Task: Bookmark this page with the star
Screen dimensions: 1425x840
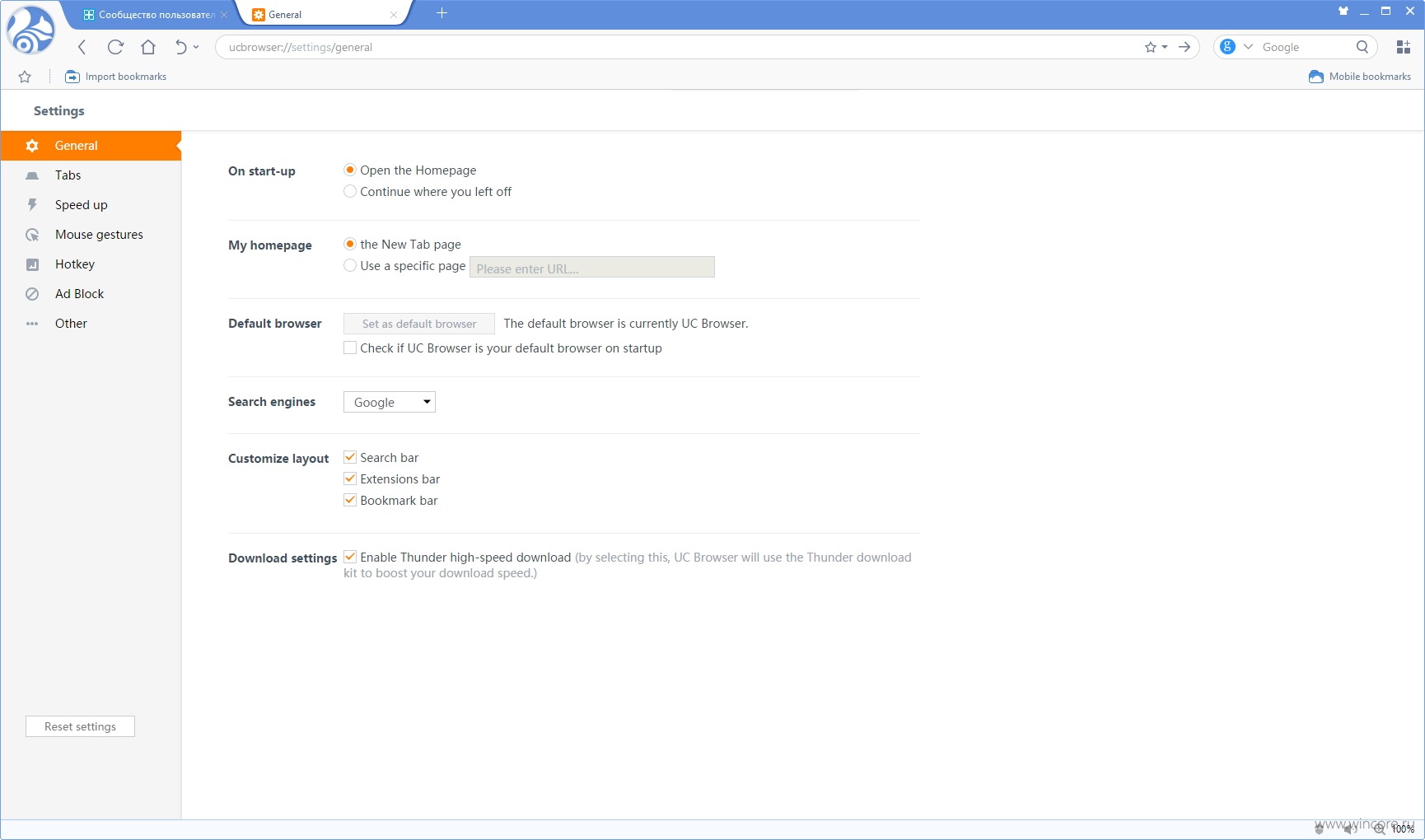Action: pyautogui.click(x=1151, y=47)
